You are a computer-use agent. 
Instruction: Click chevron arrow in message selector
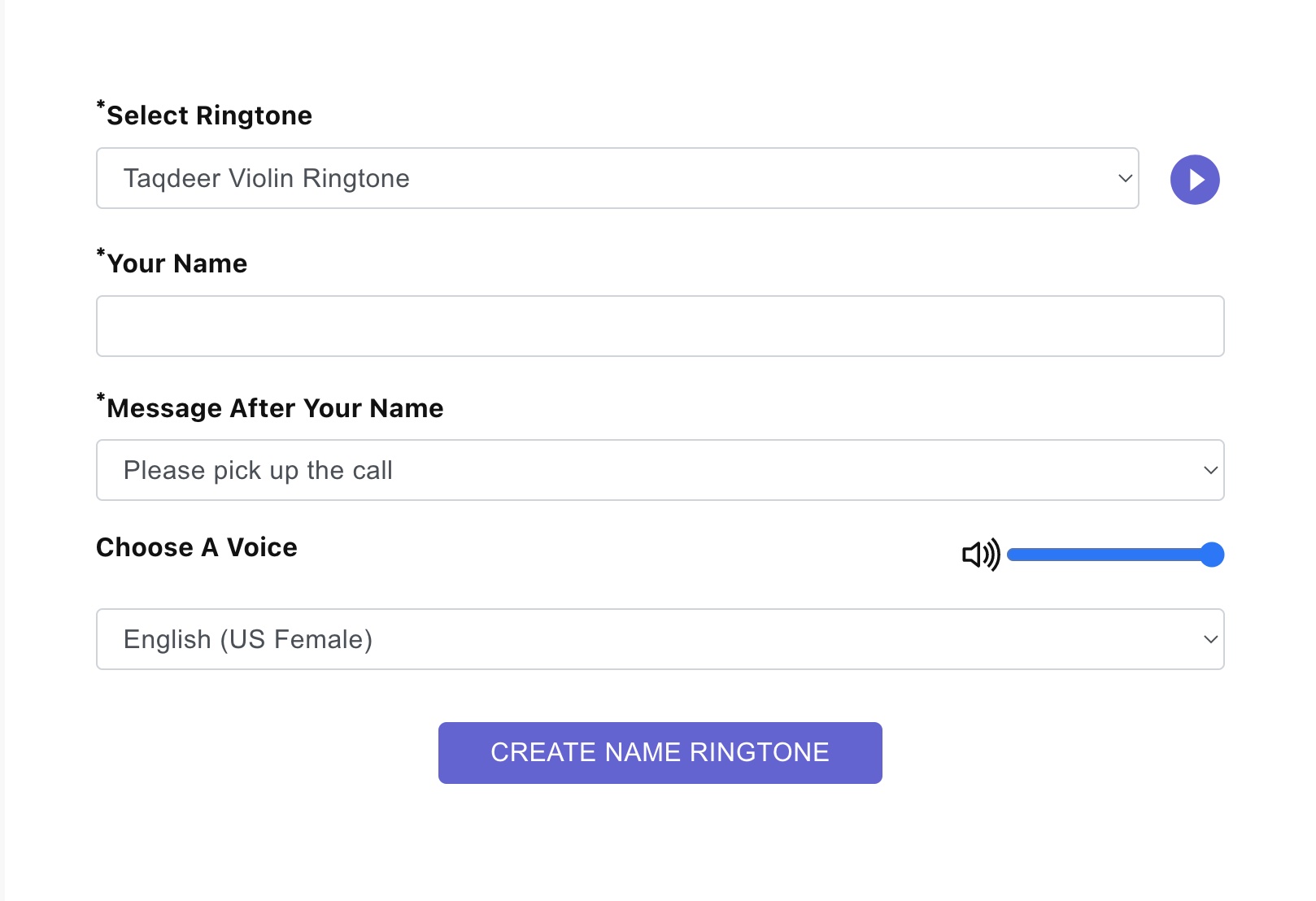(x=1210, y=470)
